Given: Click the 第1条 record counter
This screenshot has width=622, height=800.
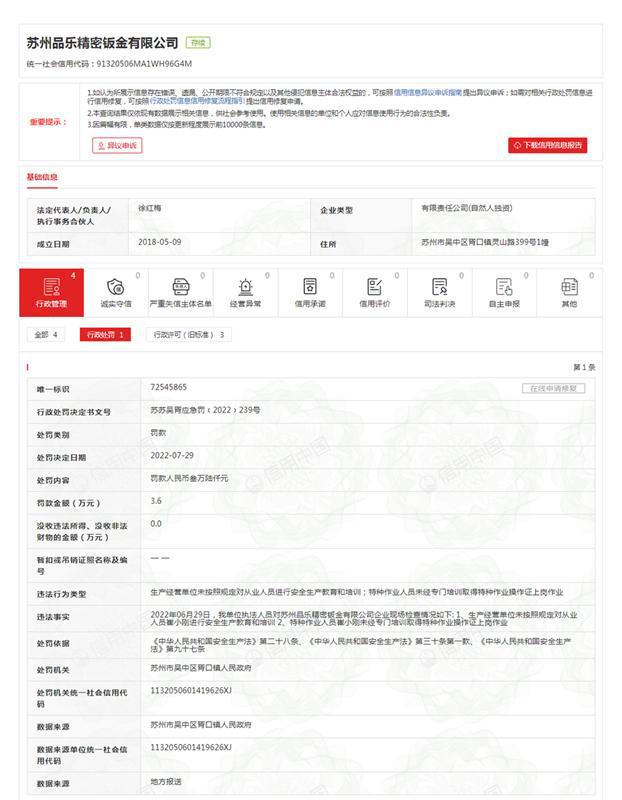Looking at the screenshot, I should coord(584,367).
